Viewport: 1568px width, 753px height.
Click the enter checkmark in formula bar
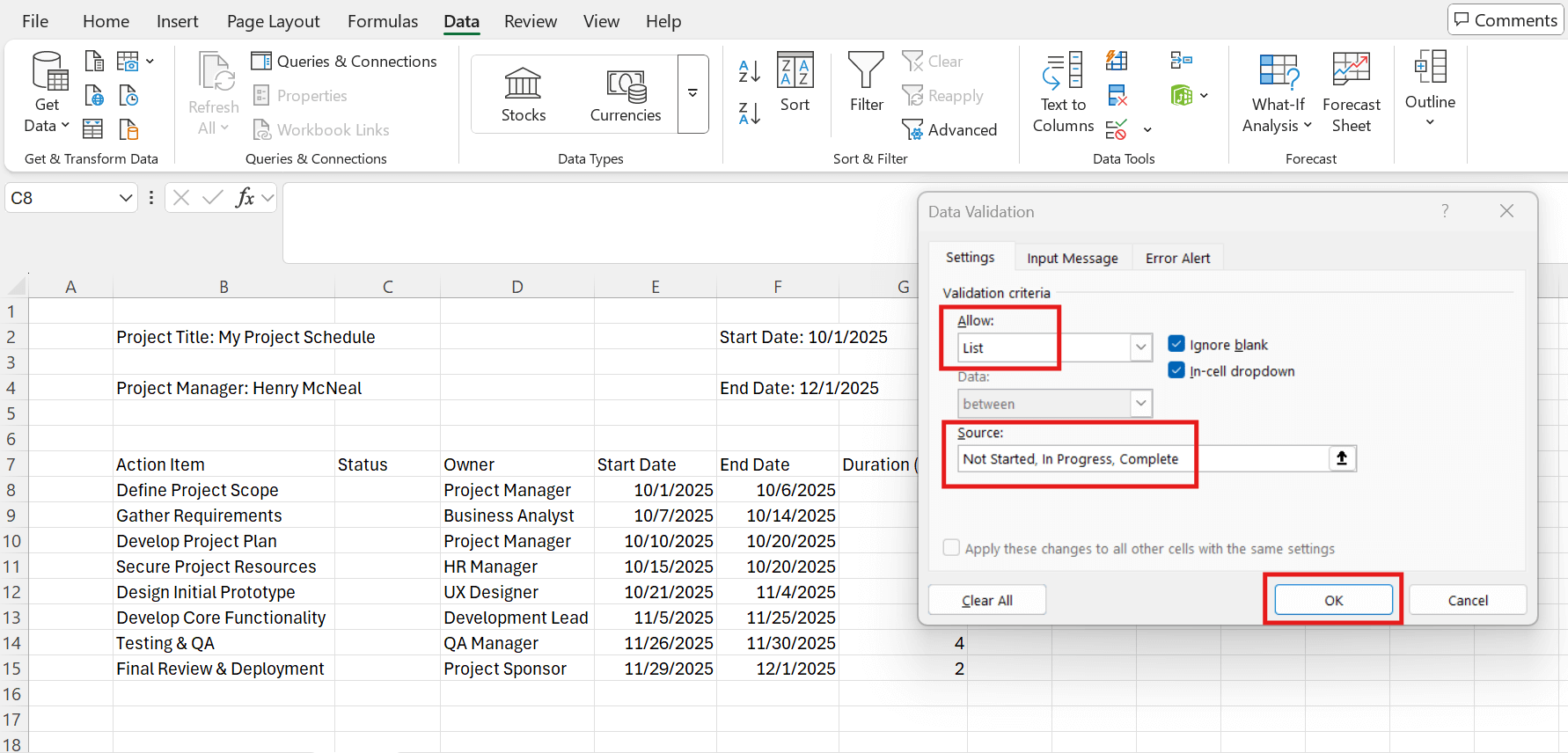click(x=212, y=198)
